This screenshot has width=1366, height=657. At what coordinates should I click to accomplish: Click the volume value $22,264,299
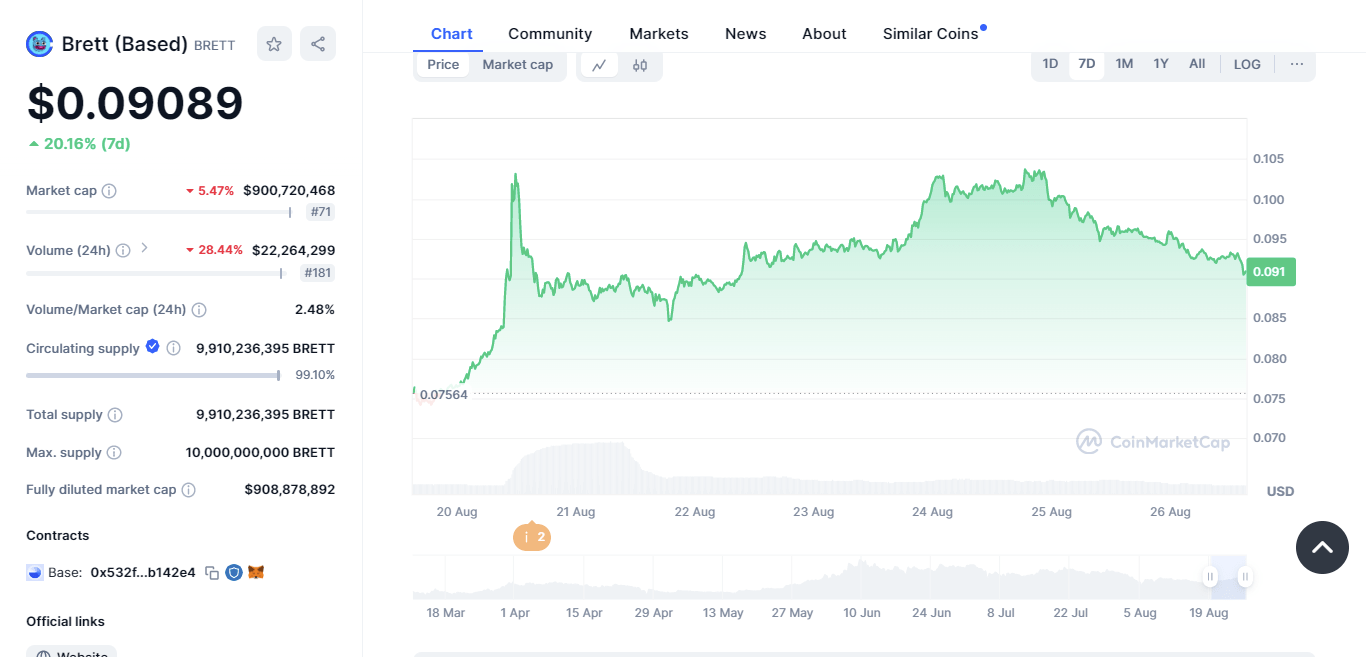[x=294, y=250]
